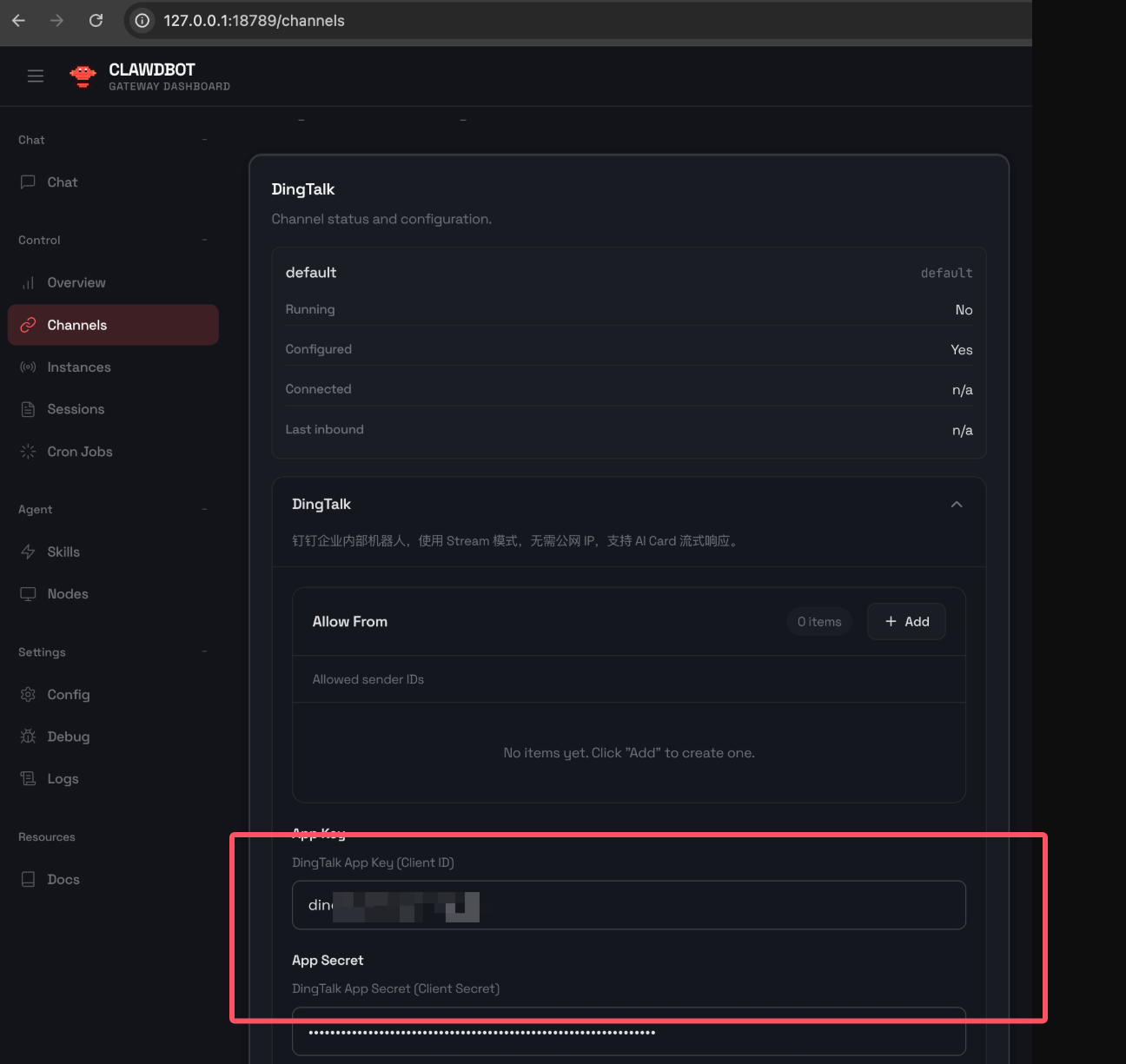Viewport: 1126px width, 1064px height.
Task: Collapse the Agent sidebar section
Action: [x=205, y=509]
